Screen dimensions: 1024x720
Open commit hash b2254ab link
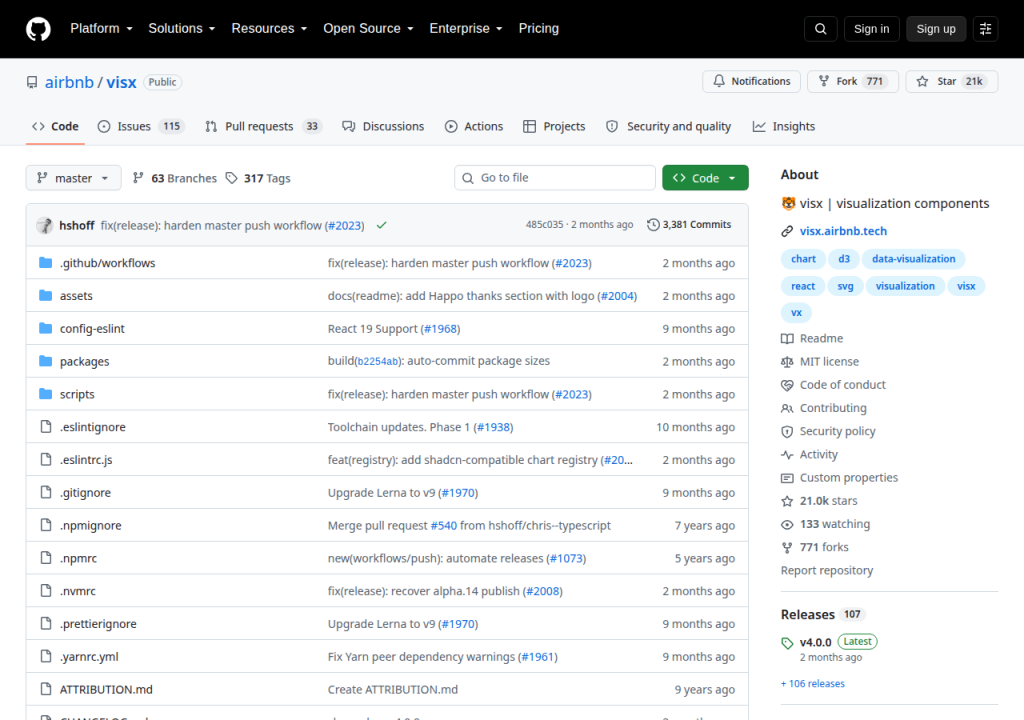(377, 361)
